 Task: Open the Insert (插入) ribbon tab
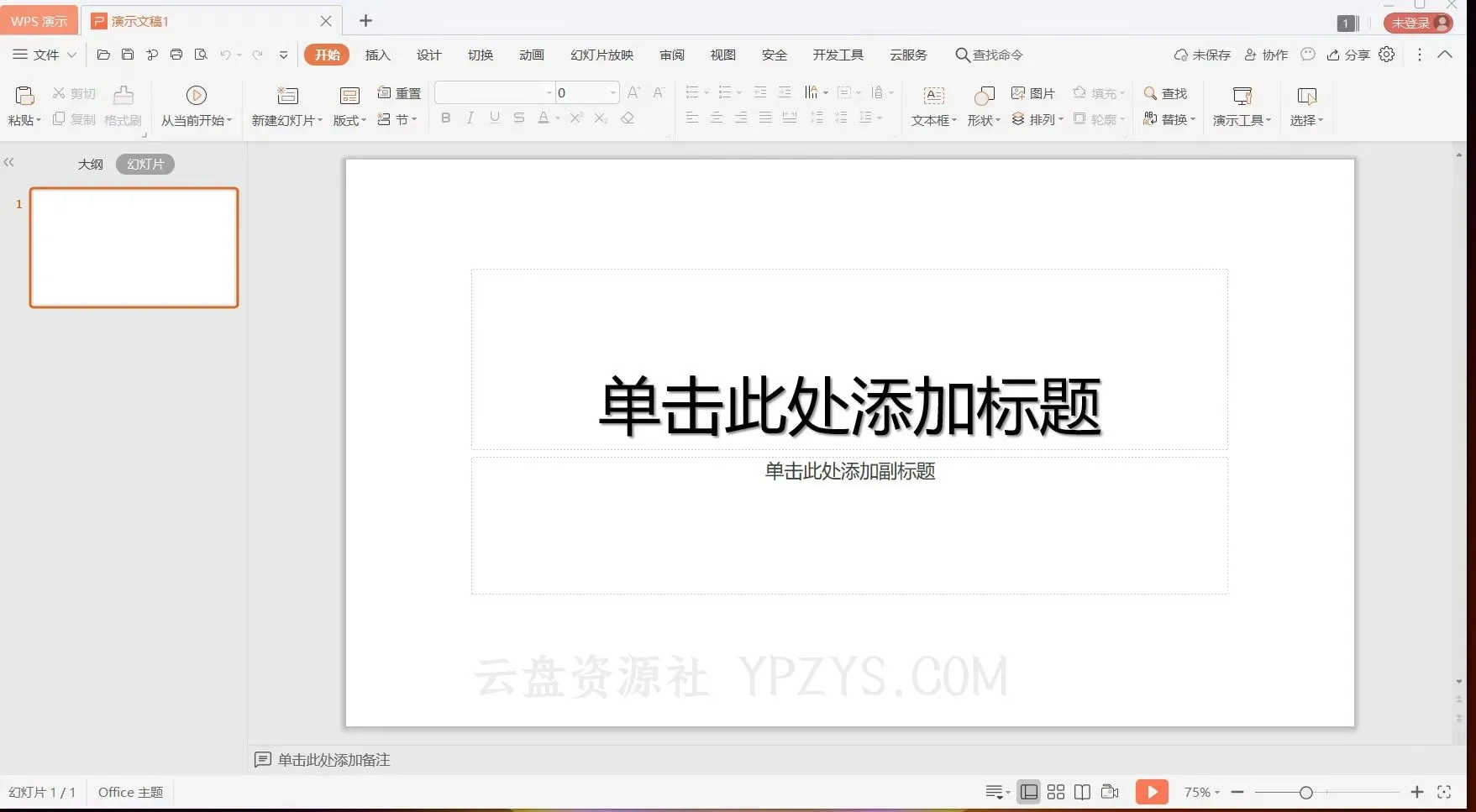[x=377, y=55]
